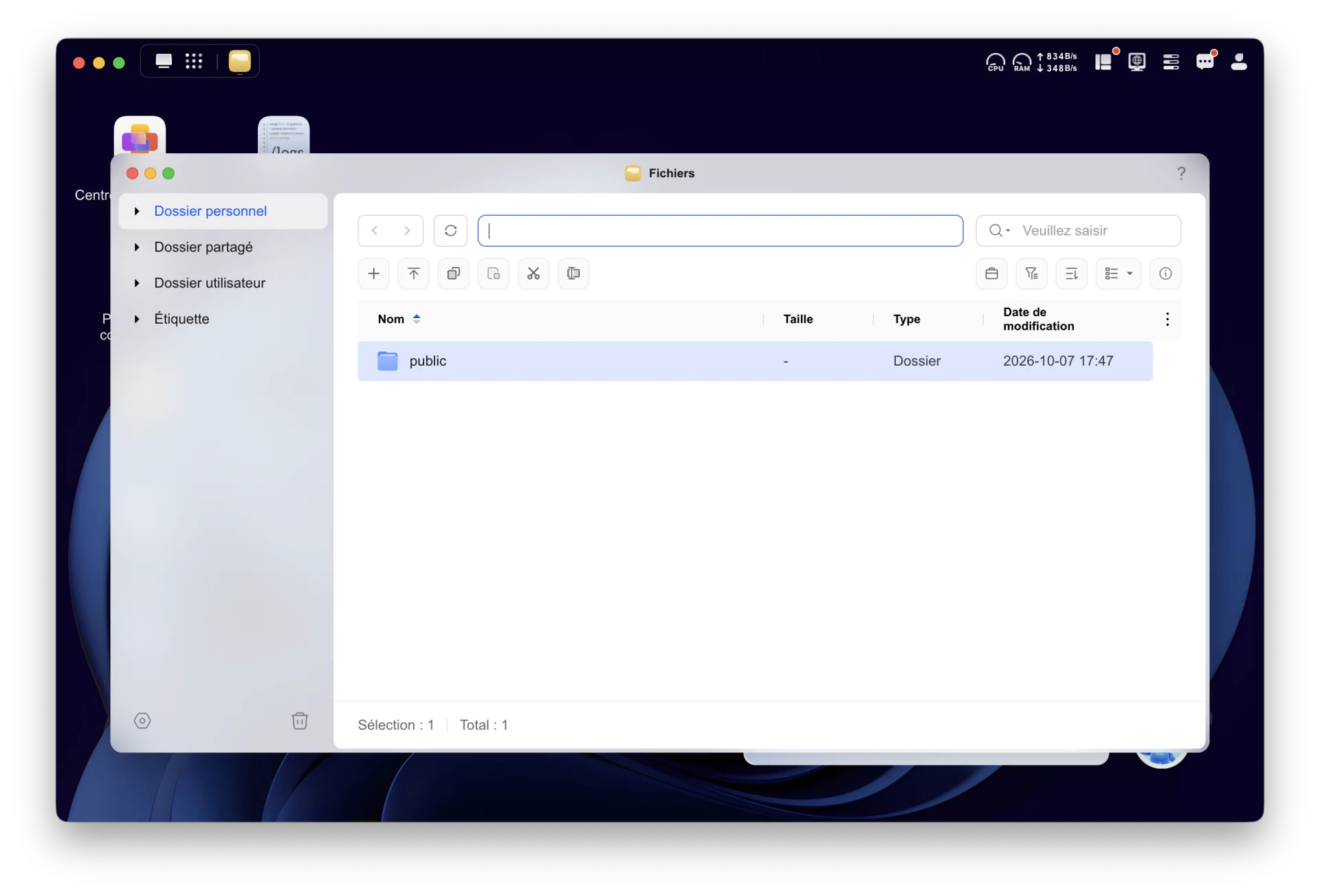Open the column options three-dot menu
Image resolution: width=1320 pixels, height=896 pixels.
coord(1167,319)
